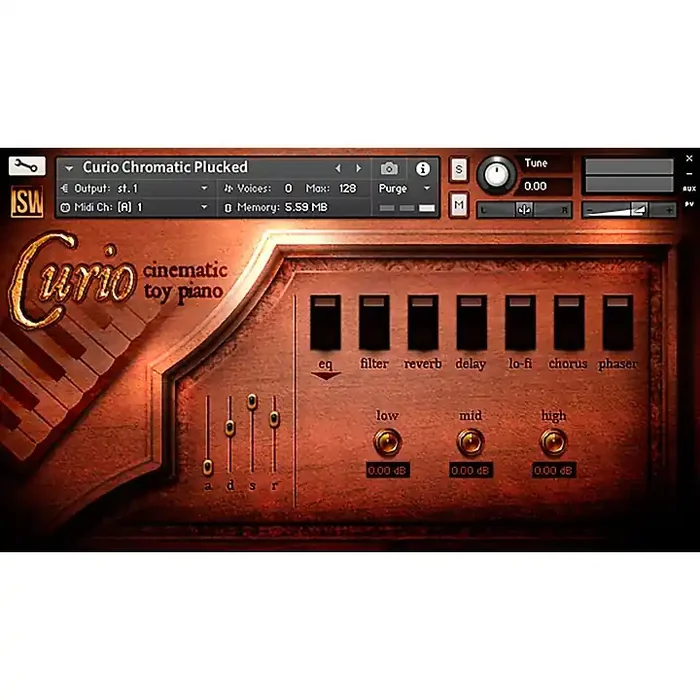
Task: Switch on the filter effect
Action: coord(374,322)
